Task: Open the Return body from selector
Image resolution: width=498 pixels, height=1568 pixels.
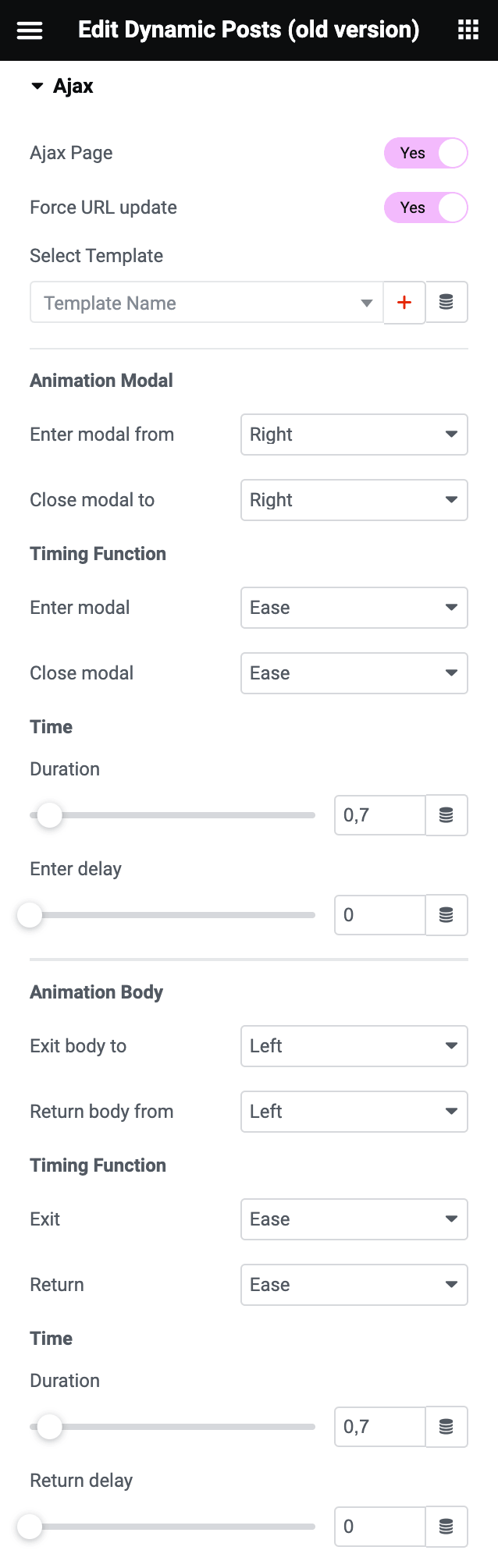Action: click(x=354, y=1112)
